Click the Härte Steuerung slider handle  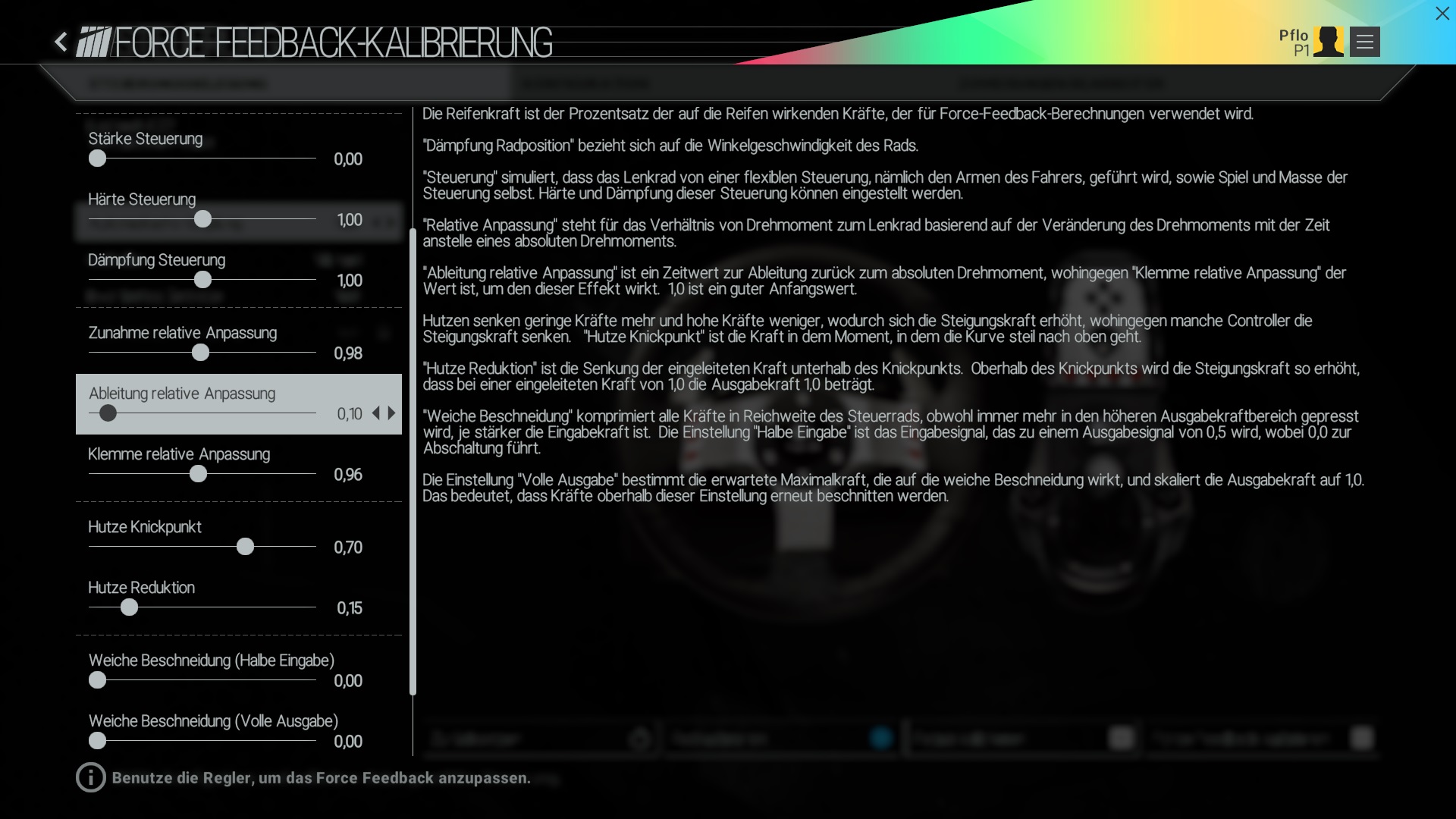[x=202, y=219]
